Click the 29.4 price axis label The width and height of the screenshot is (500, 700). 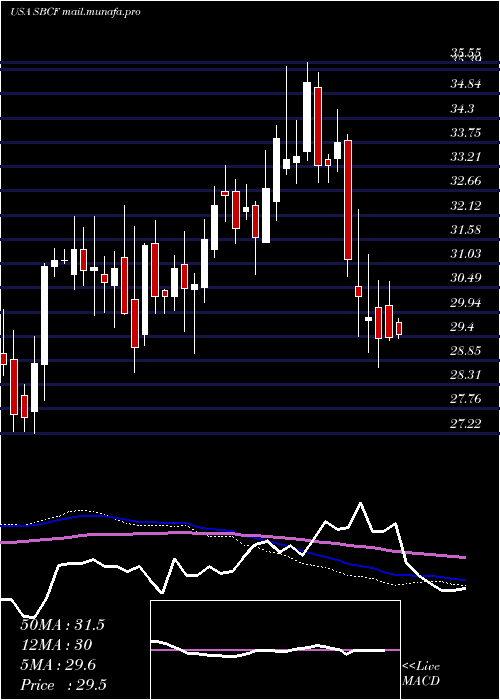click(462, 327)
